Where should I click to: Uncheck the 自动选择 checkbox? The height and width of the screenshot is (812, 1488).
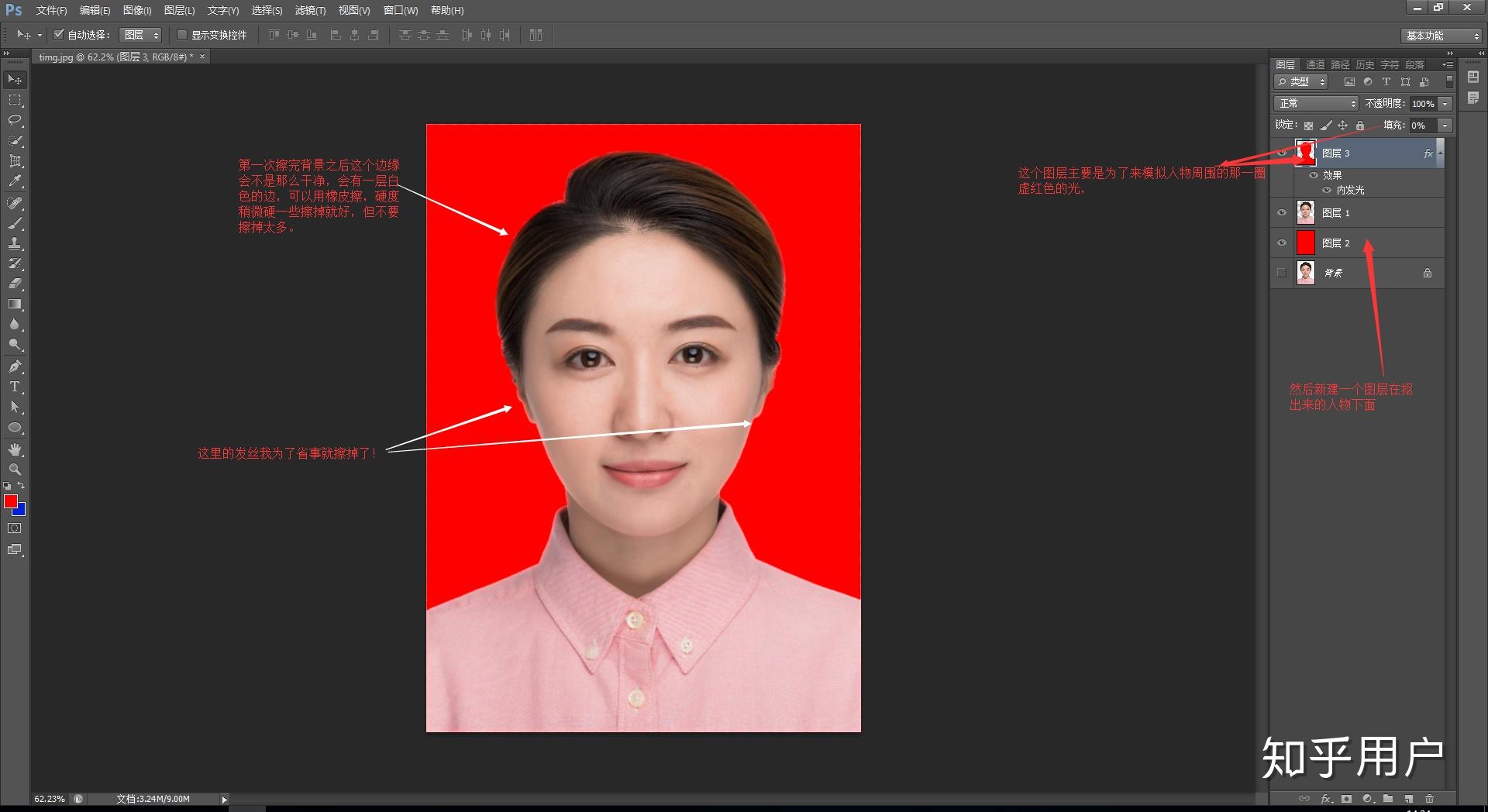[60, 35]
